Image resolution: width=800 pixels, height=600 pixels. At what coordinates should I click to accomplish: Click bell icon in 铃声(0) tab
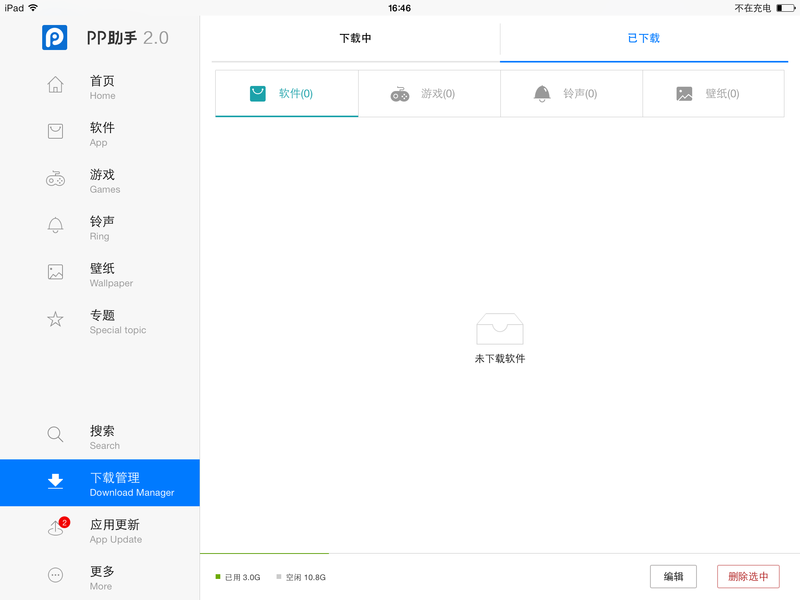click(x=542, y=93)
